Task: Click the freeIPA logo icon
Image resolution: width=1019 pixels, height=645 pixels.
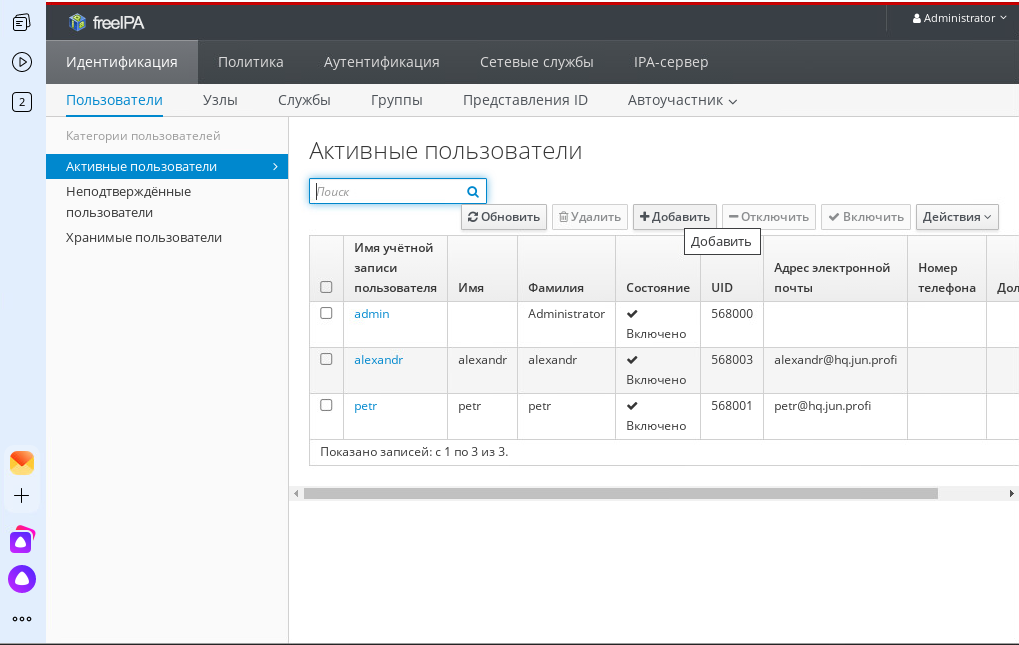Action: 77,21
